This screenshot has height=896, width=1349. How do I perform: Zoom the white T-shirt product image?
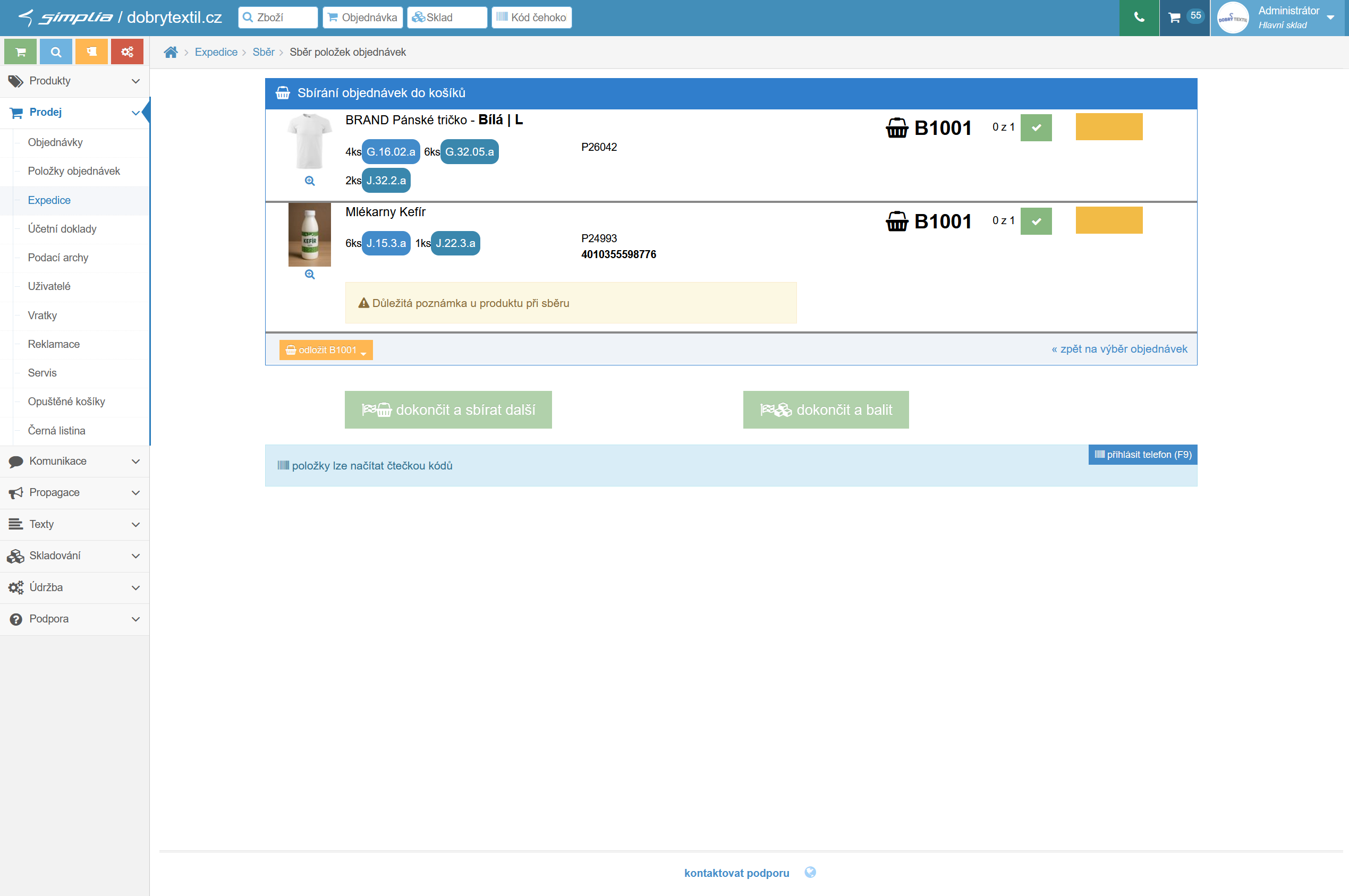point(310,181)
